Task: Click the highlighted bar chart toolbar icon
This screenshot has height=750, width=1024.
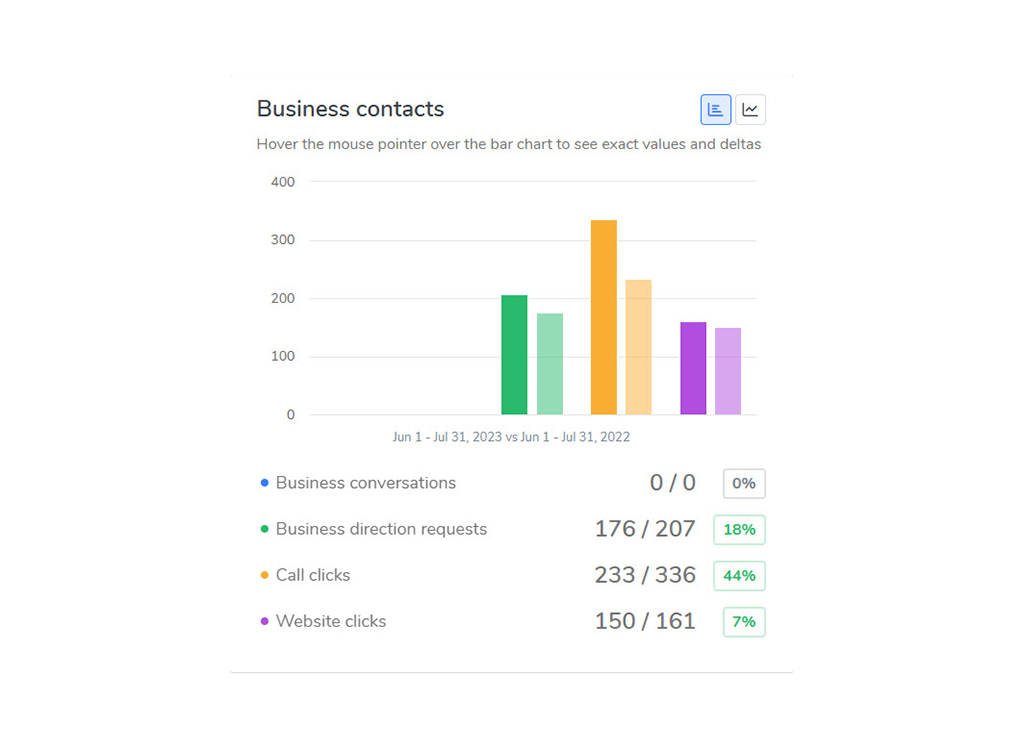Action: click(715, 109)
